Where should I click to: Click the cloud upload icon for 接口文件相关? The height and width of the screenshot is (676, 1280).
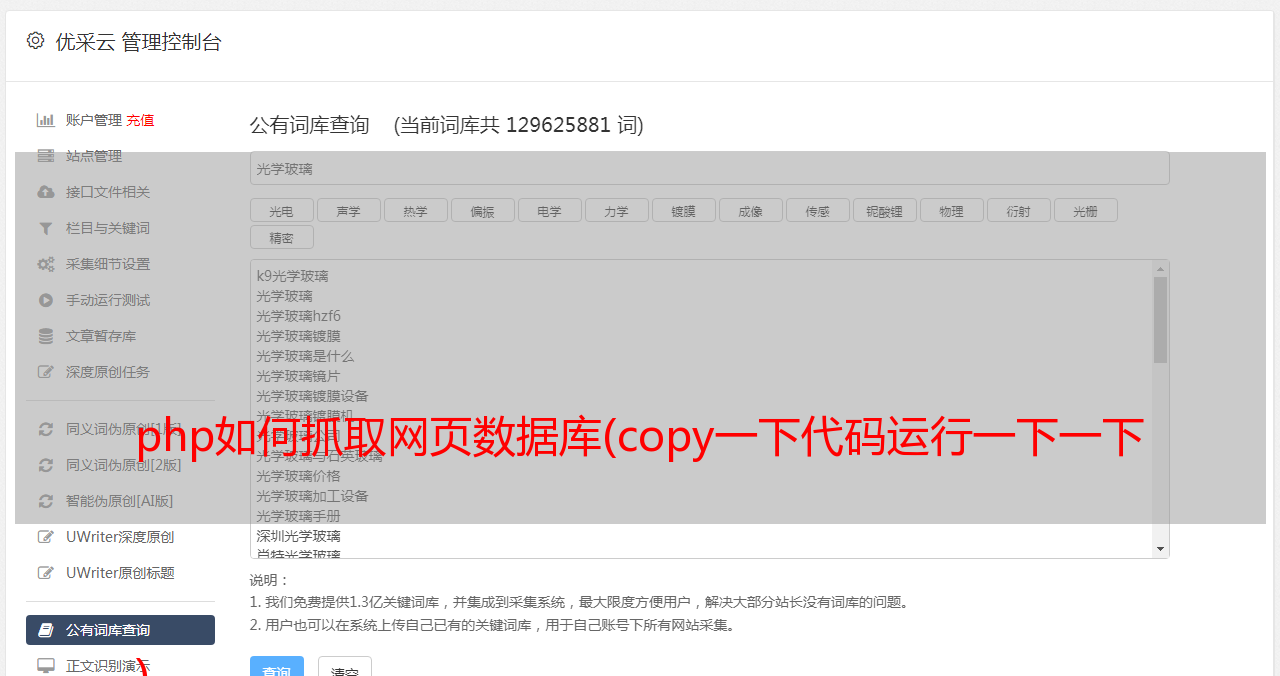coord(45,192)
